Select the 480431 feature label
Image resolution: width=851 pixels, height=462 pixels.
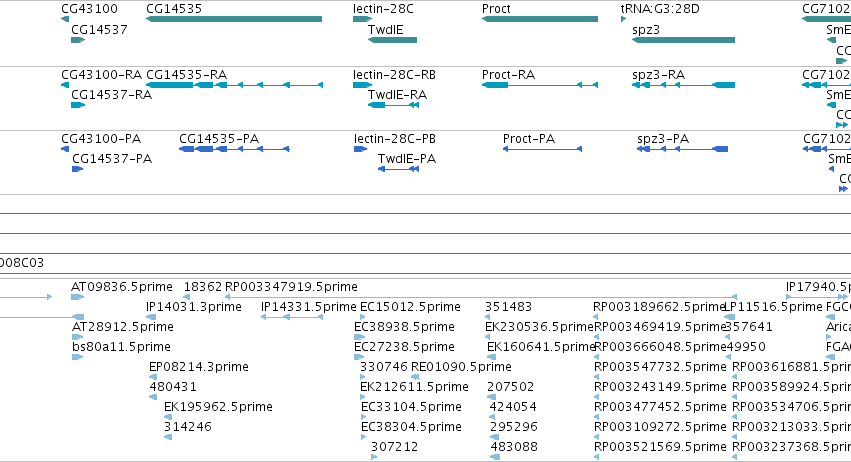coord(173,387)
